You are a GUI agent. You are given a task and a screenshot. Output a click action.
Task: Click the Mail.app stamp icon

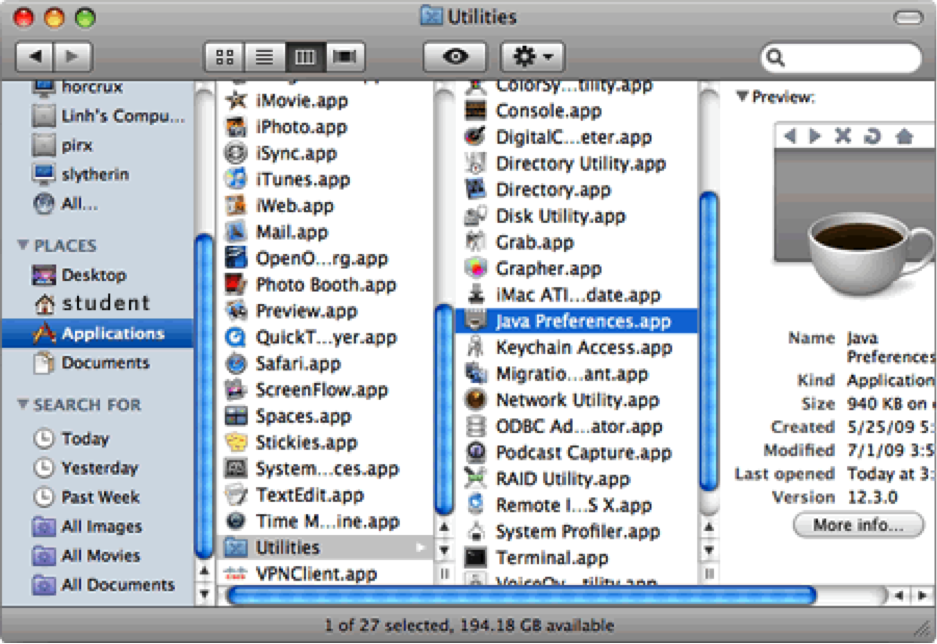[236, 232]
